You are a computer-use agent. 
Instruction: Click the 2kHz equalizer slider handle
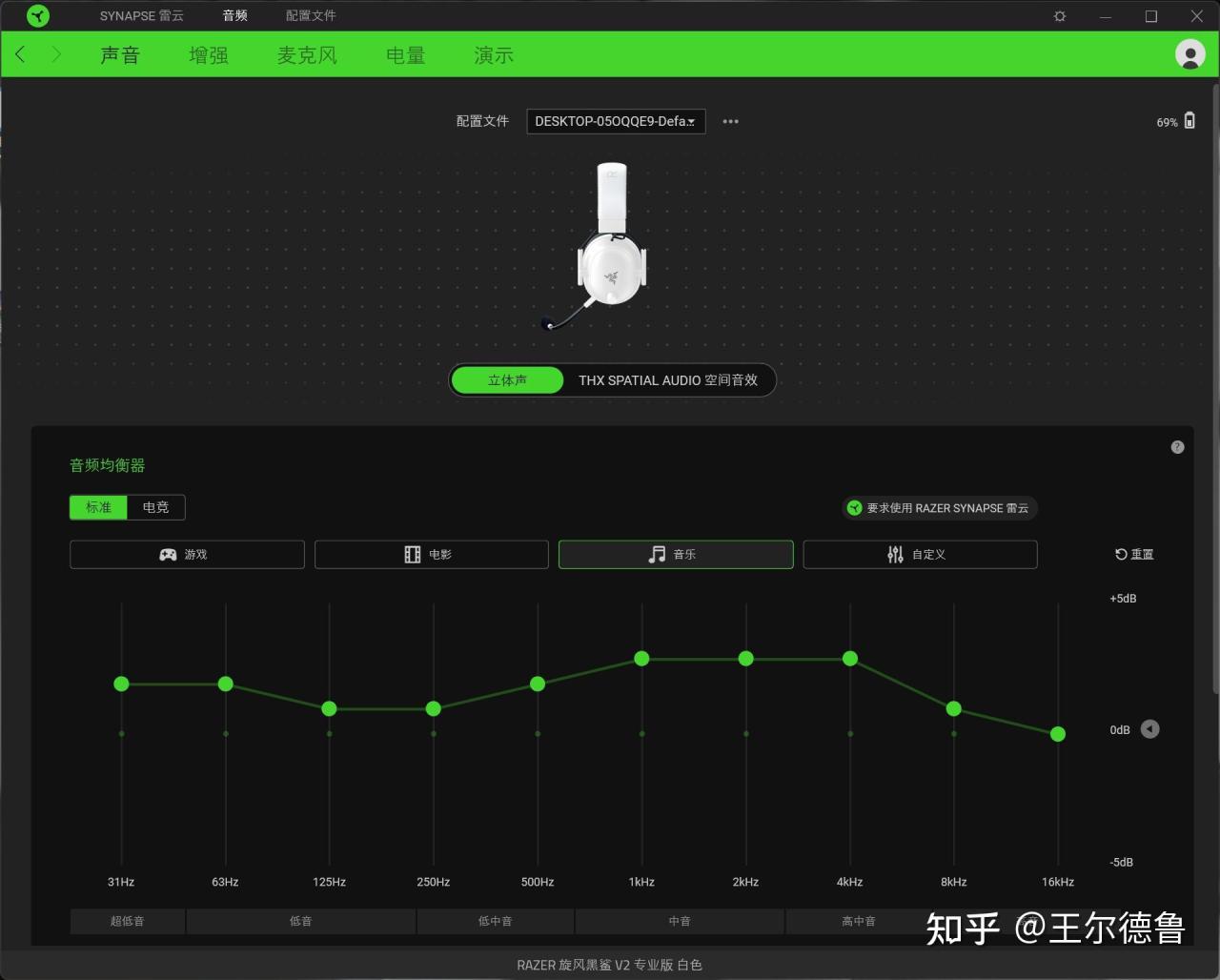[746, 658]
